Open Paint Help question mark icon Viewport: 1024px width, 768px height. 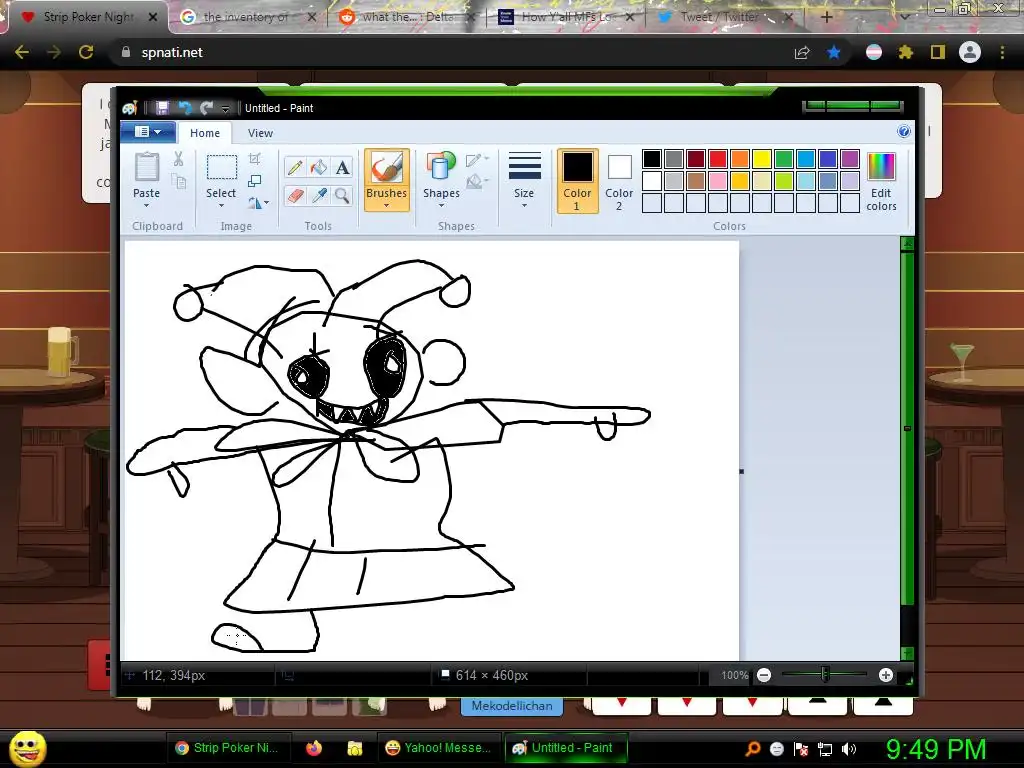[904, 131]
